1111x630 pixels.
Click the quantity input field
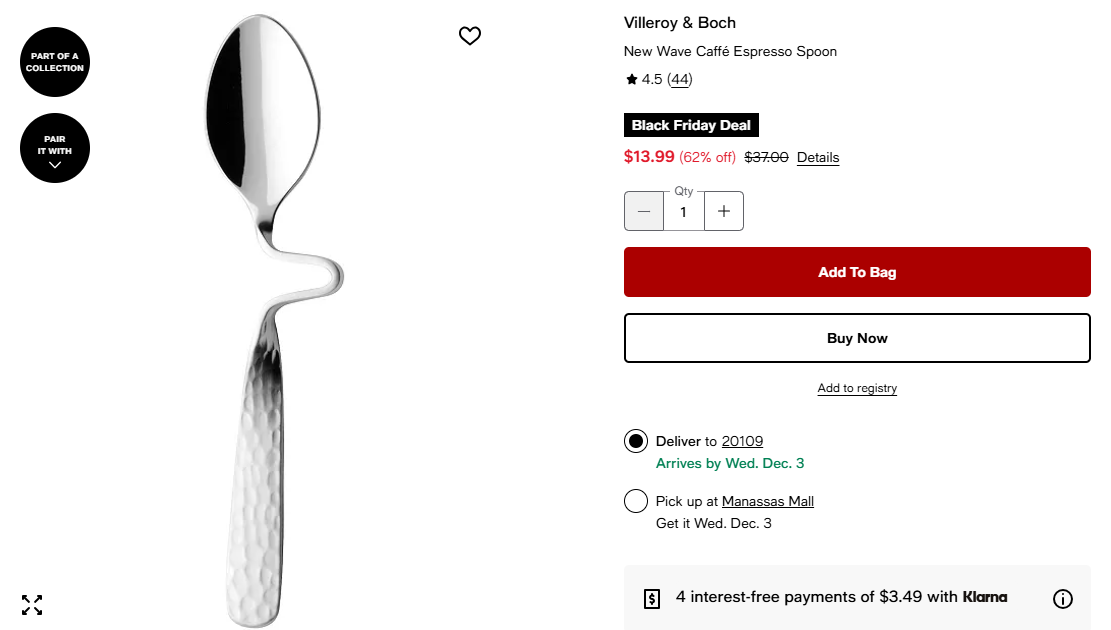pos(684,212)
